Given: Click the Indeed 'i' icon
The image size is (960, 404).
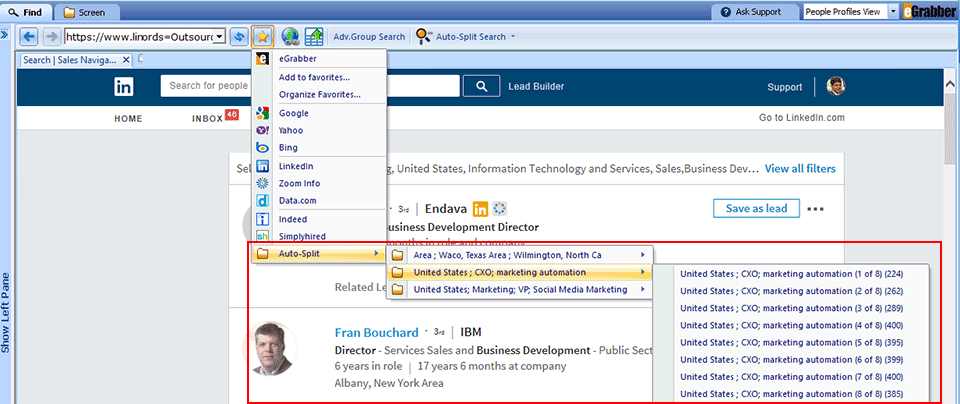Looking at the screenshot, I should (x=263, y=219).
